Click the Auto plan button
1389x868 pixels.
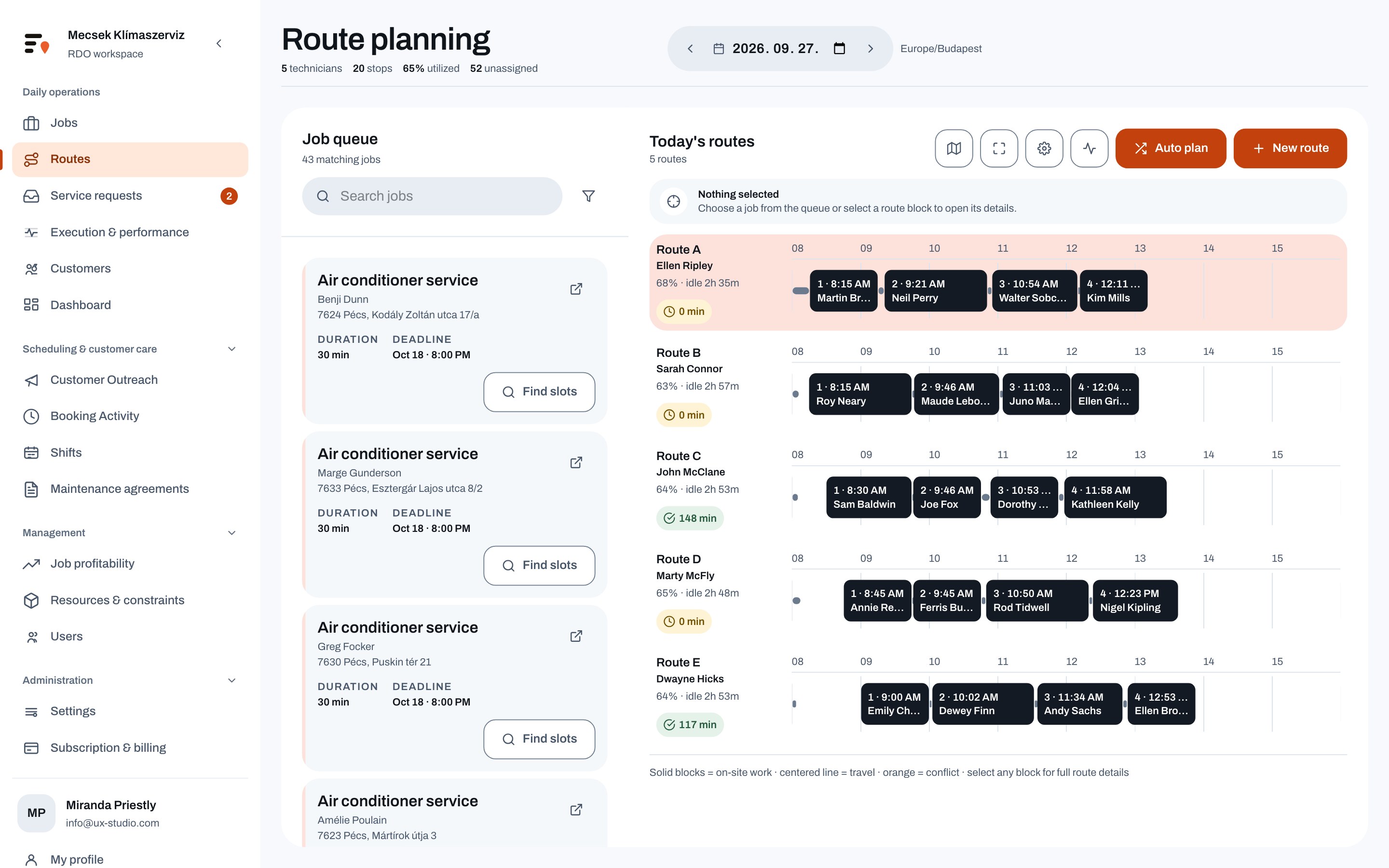[x=1171, y=148]
